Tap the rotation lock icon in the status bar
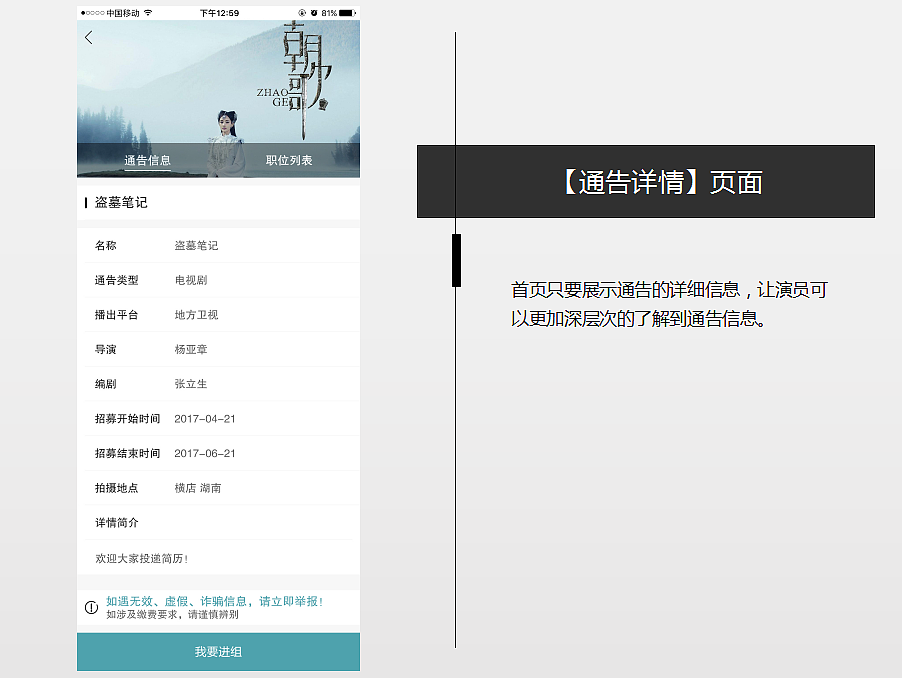 pos(302,13)
